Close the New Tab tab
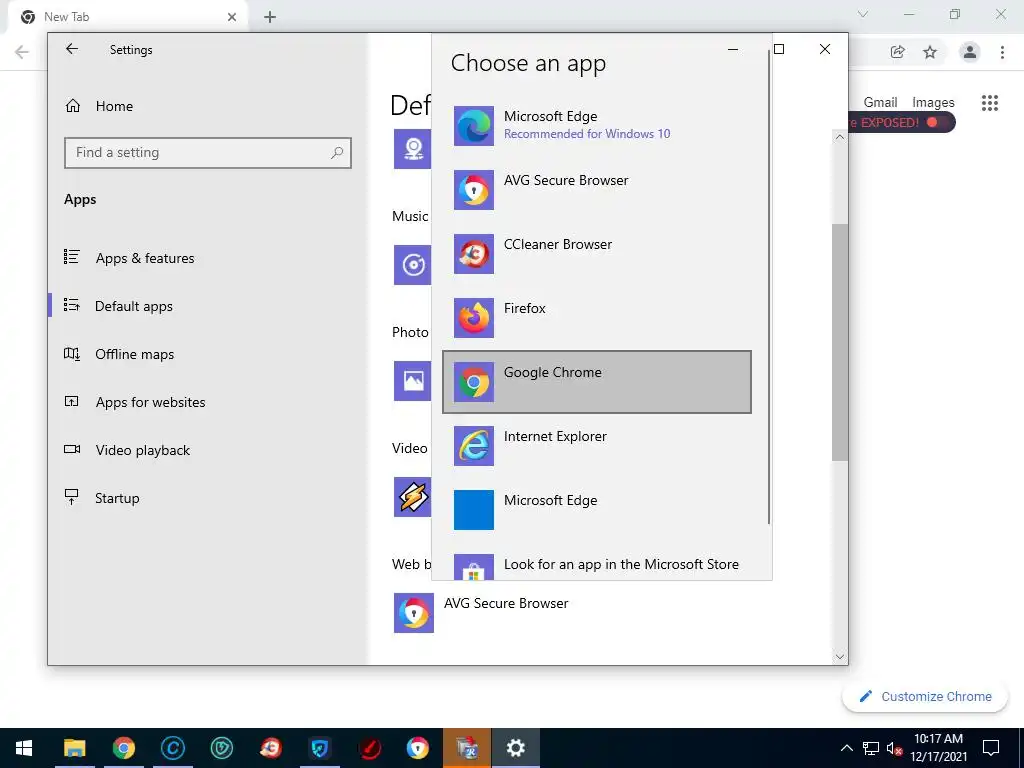The height and width of the screenshot is (768, 1024). pos(232,17)
